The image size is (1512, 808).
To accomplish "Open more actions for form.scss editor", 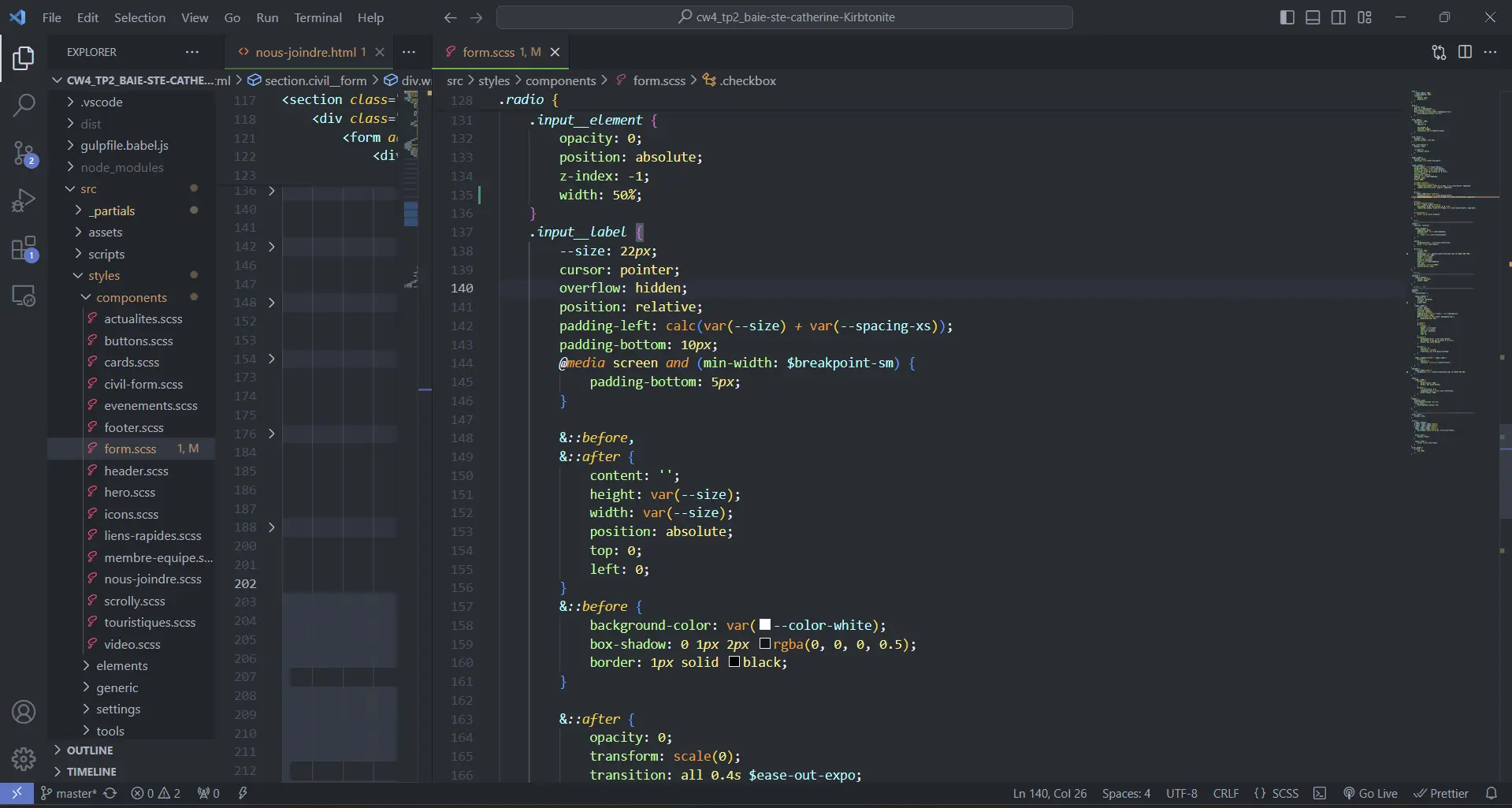I will pos(1490,52).
